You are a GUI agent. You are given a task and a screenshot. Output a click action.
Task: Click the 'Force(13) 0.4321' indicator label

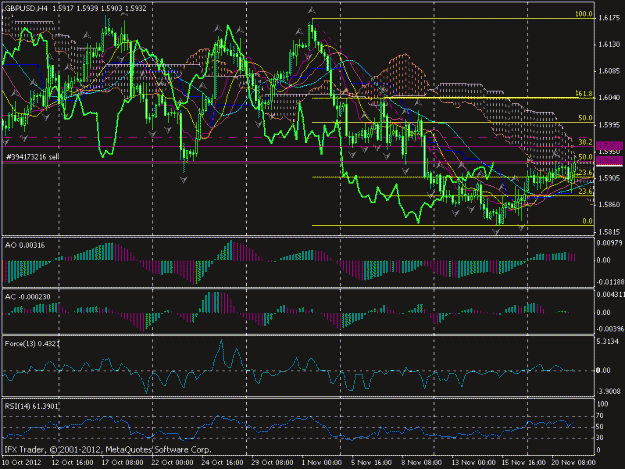click(x=32, y=343)
